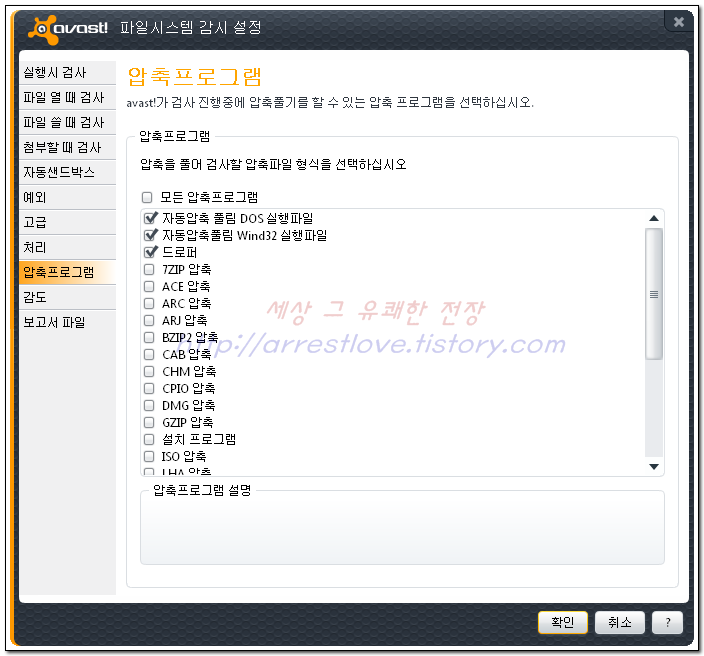This screenshot has width=704, height=656.
Task: Confirm settings with the 확인 button
Action: (563, 622)
